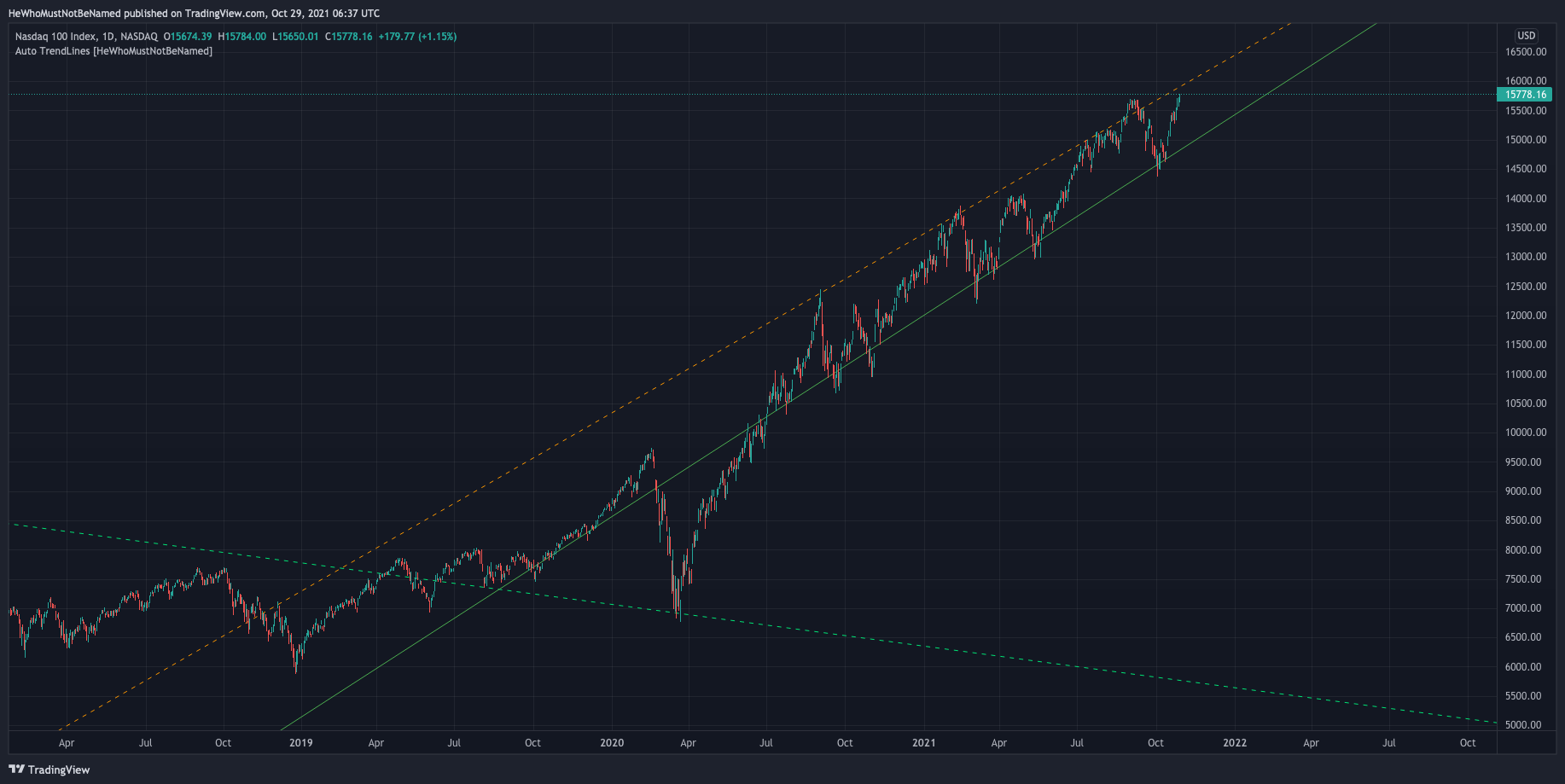The image size is (1565, 784).
Task: Click the low value L15650.01
Action: 295,37
